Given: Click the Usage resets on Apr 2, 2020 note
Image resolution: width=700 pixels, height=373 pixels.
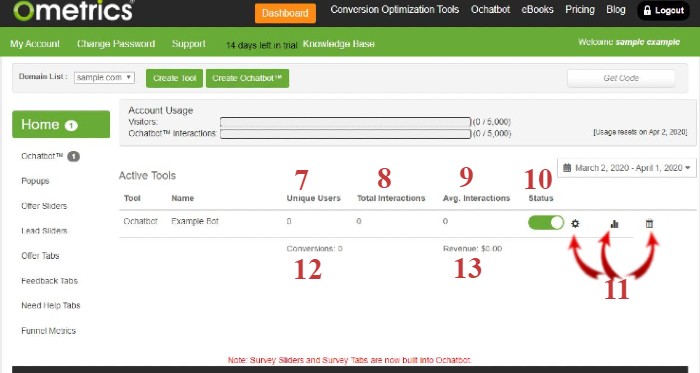Looking at the screenshot, I should [640, 132].
